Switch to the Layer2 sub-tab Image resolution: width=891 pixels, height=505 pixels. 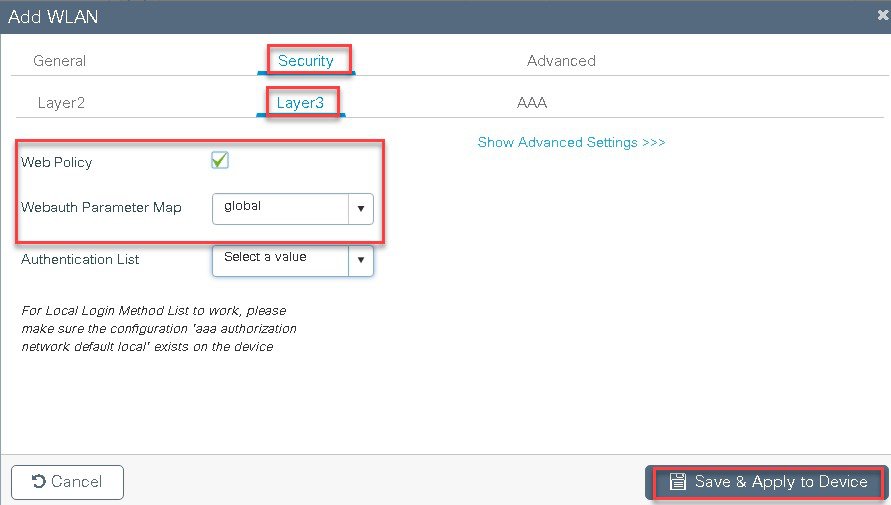61,103
